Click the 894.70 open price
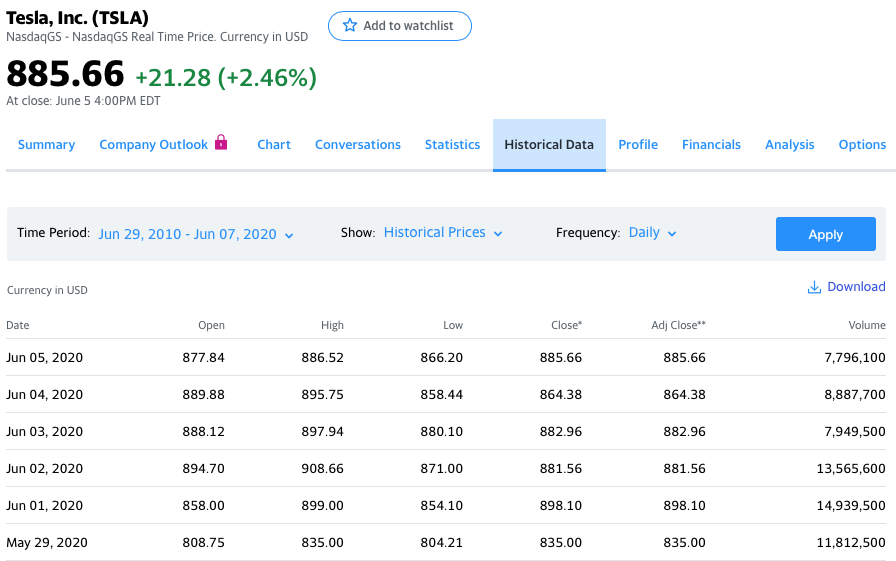 click(x=203, y=469)
